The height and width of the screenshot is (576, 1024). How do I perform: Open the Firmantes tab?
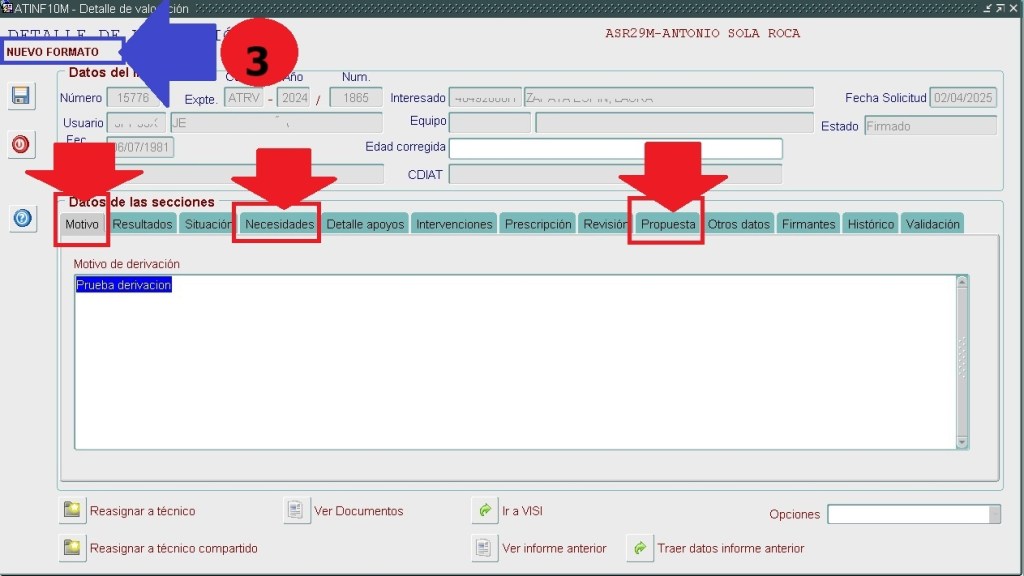point(808,224)
